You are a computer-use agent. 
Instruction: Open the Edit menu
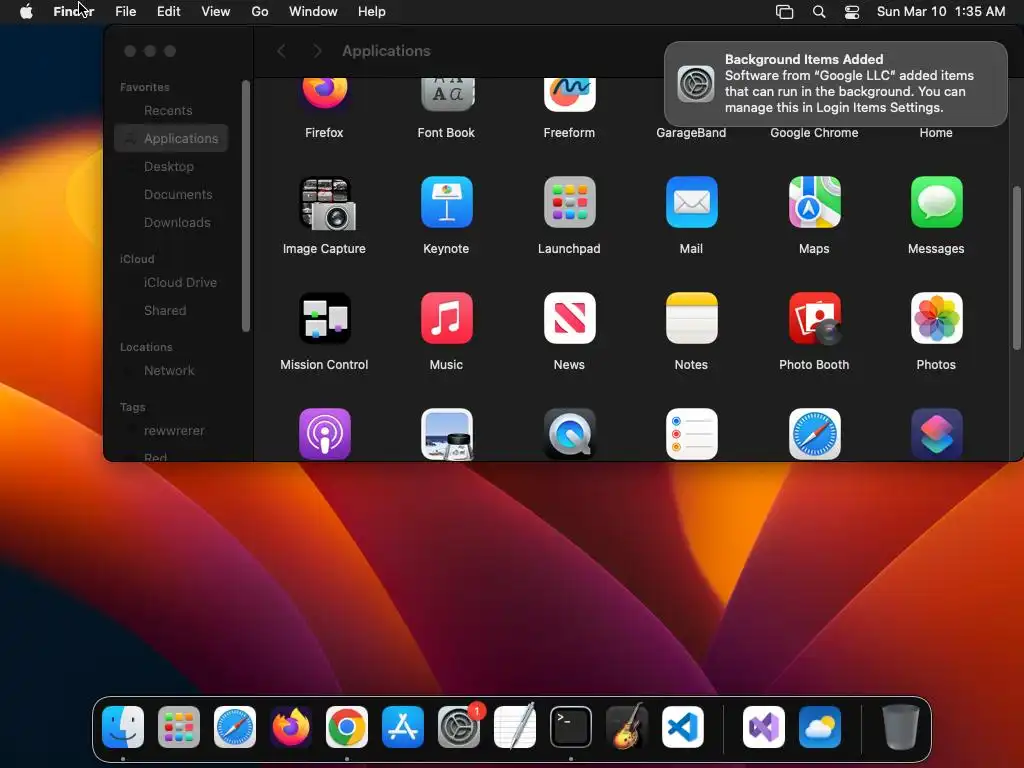[168, 12]
